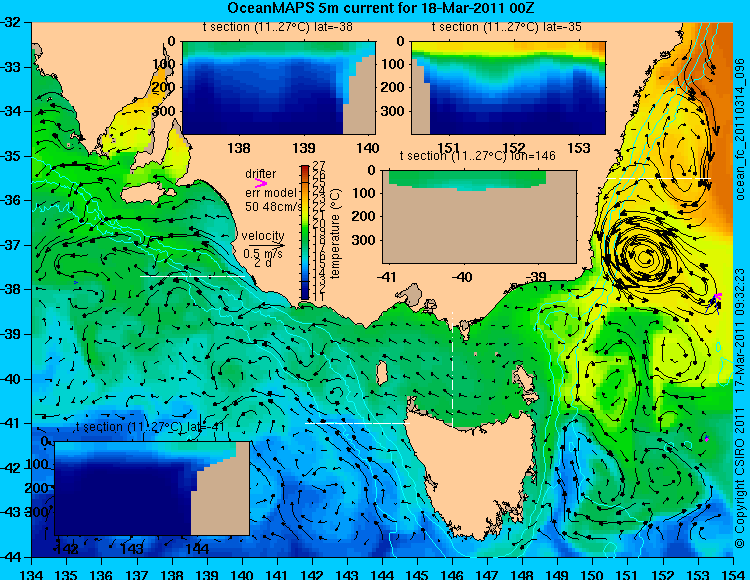Click the 'temperature (°C)' colorbar label
The height and width of the screenshot is (580, 750).
click(x=336, y=233)
